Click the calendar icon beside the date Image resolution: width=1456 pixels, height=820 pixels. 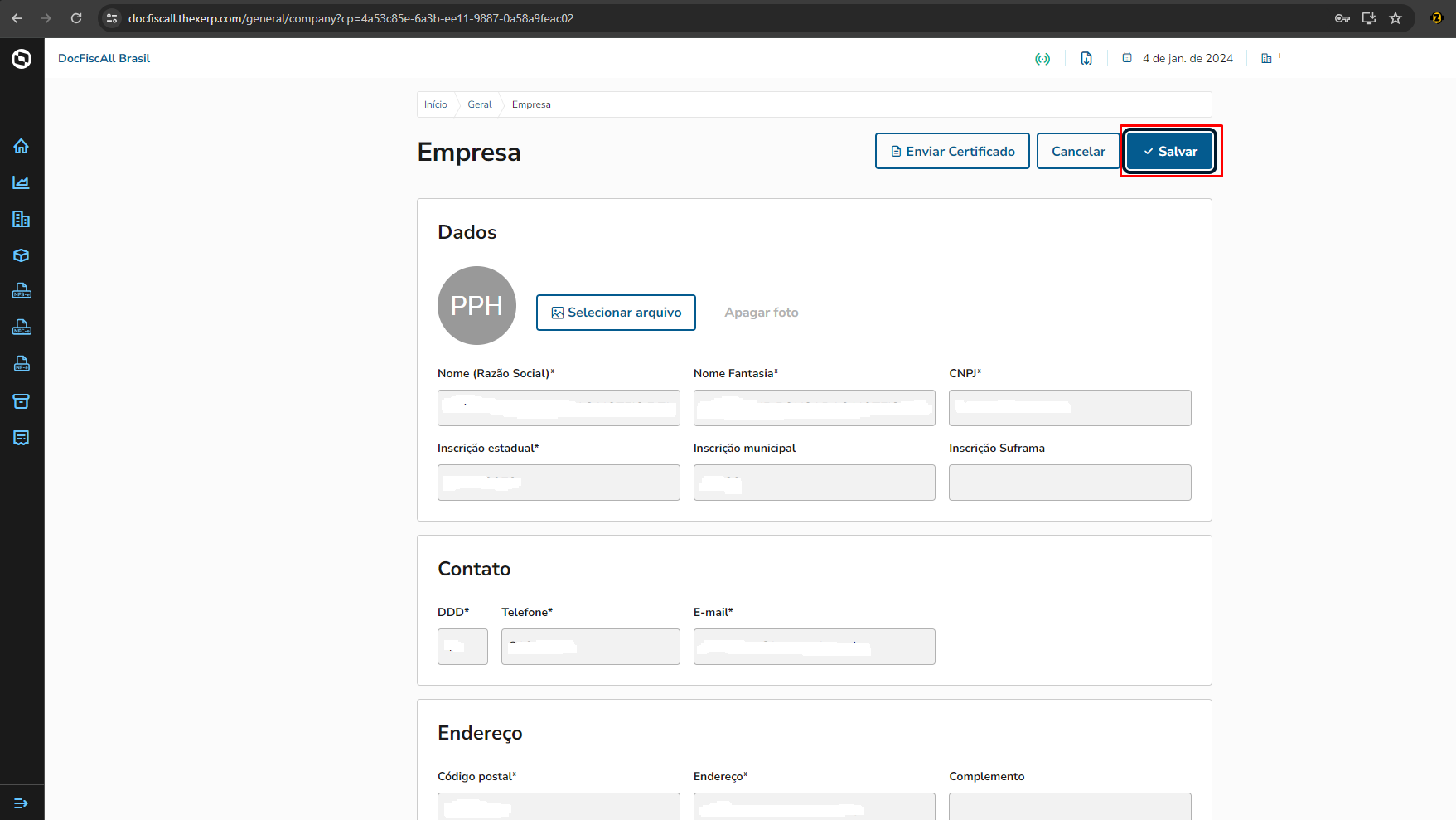point(1127,58)
